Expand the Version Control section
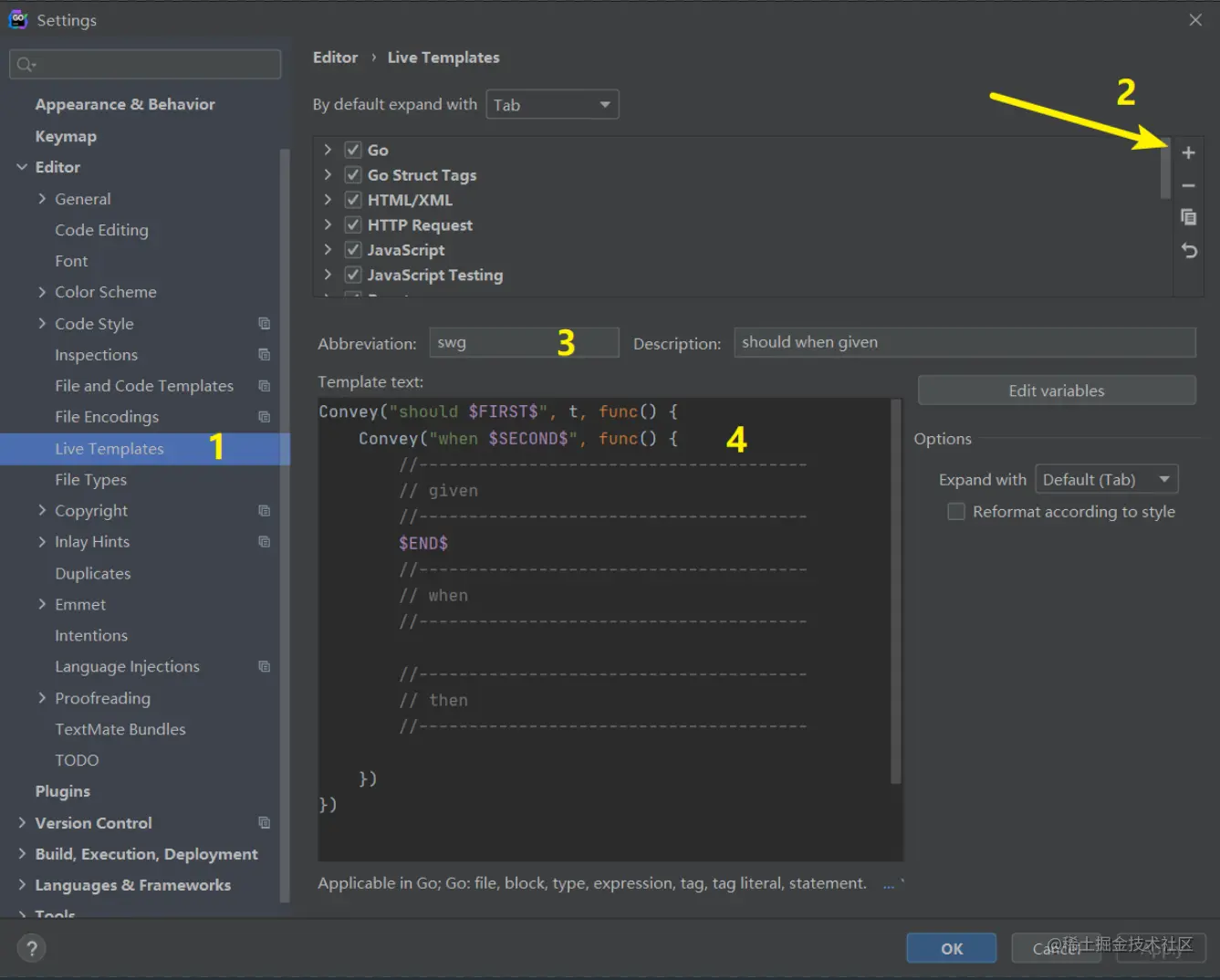The height and width of the screenshot is (980, 1220). 22,822
